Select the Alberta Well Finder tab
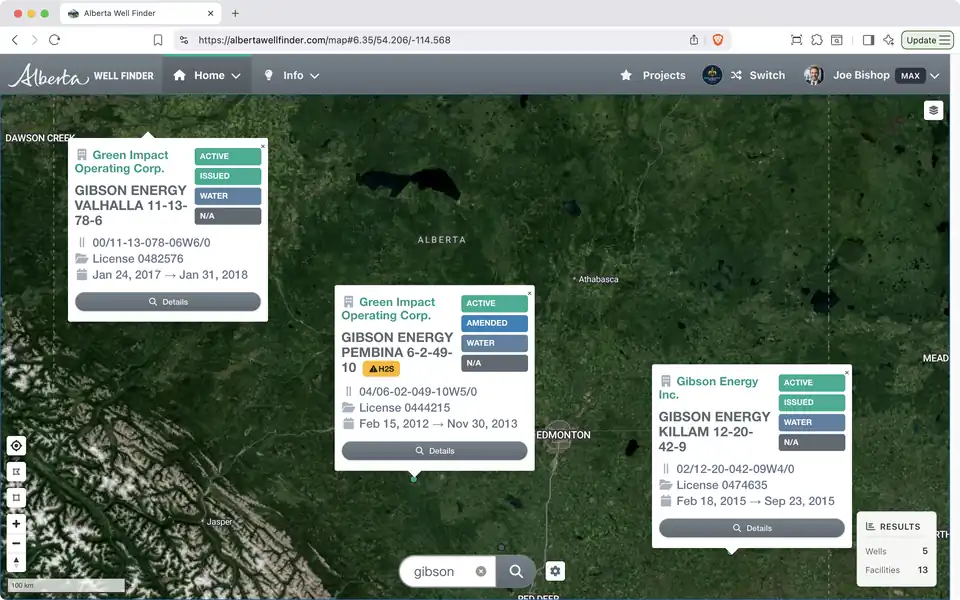The image size is (960, 600). pyautogui.click(x=141, y=13)
